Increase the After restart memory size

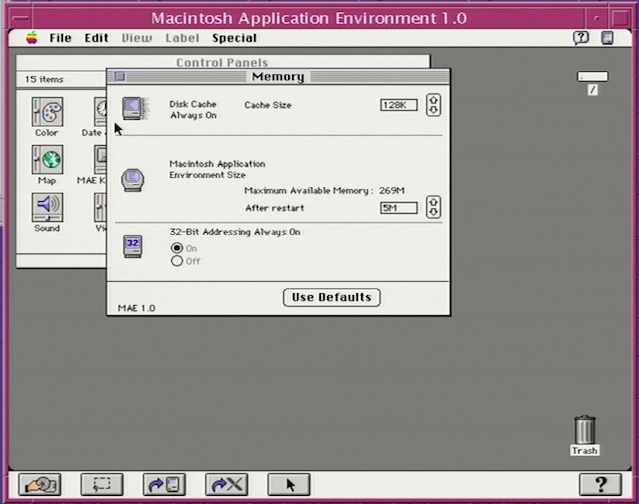coord(434,202)
